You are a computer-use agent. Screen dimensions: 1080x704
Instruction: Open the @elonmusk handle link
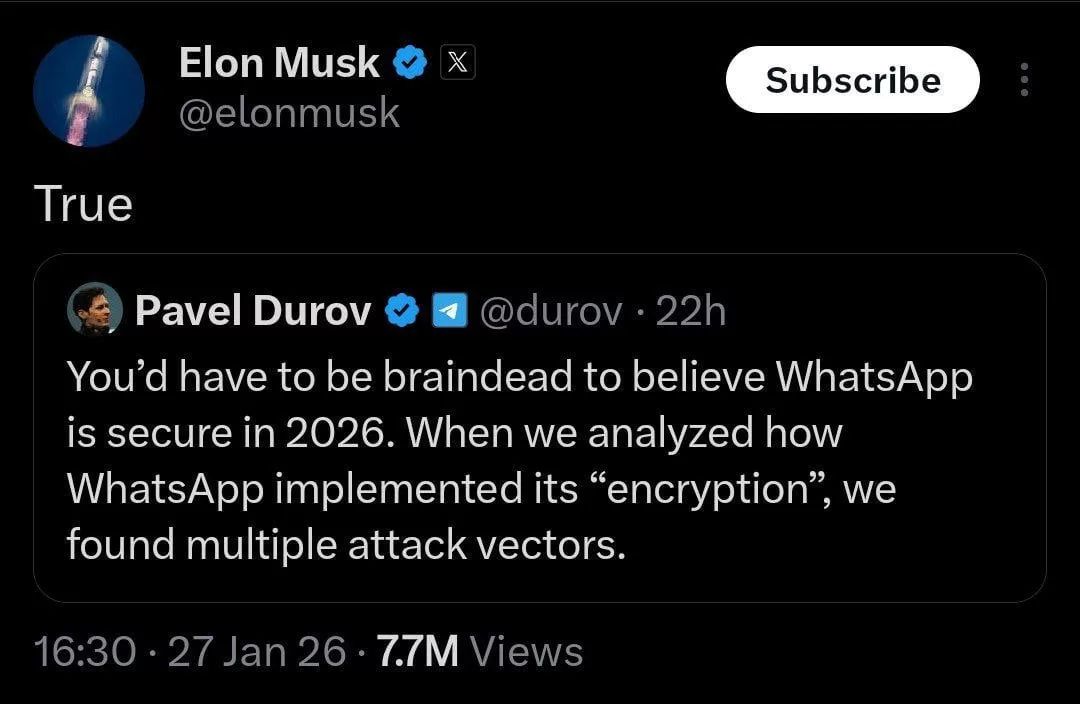(x=289, y=113)
